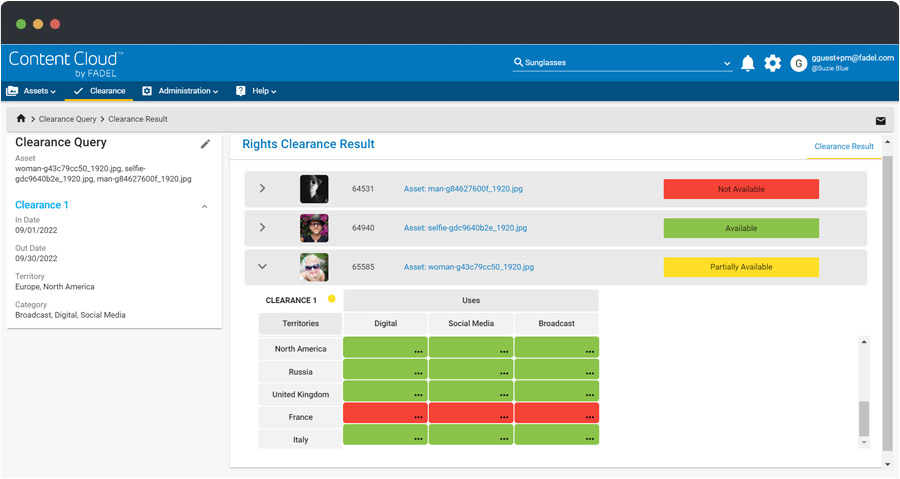Open details in North America Broadcast cell
Image resolution: width=900 pixels, height=479 pixels.
(589, 352)
